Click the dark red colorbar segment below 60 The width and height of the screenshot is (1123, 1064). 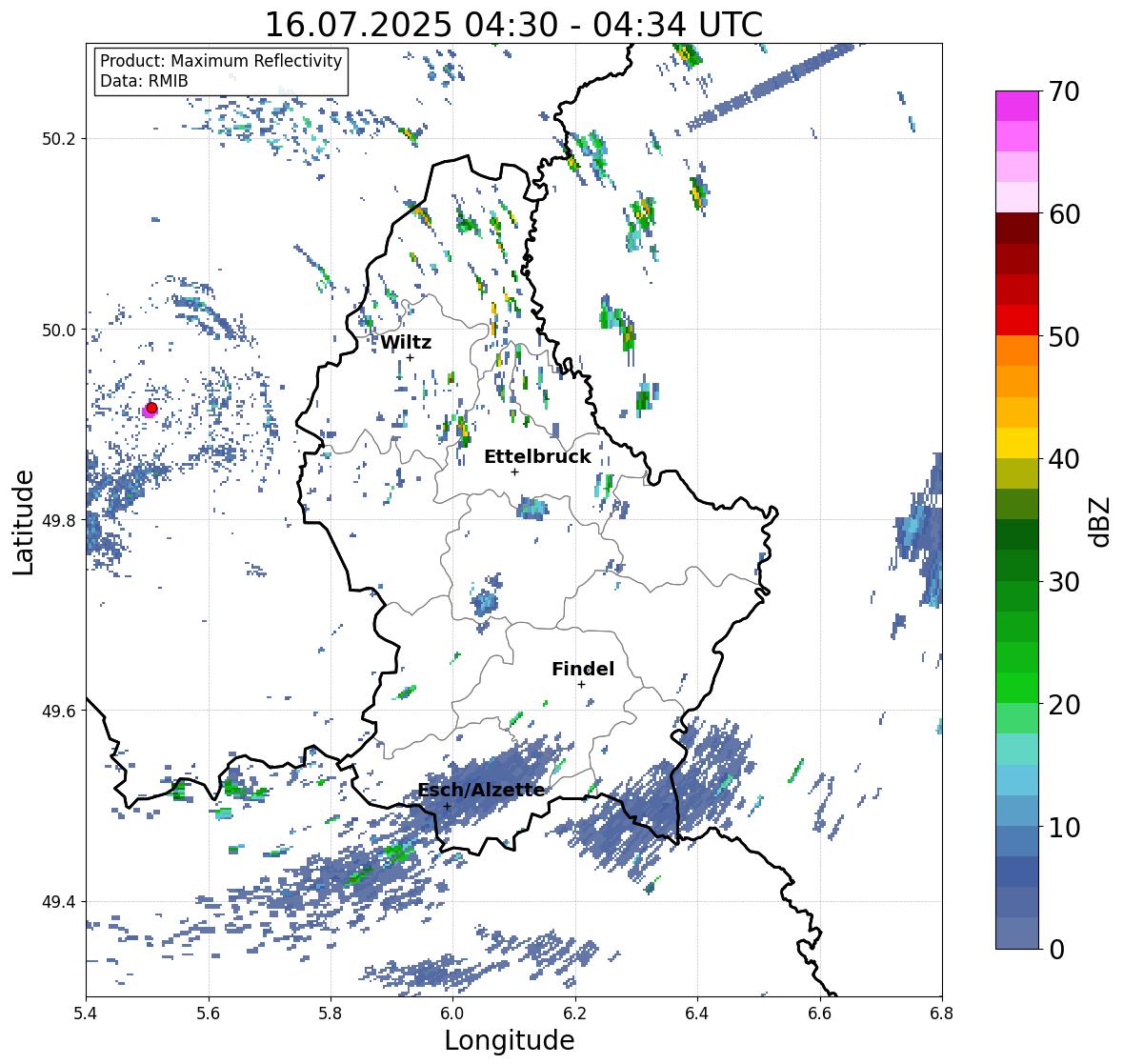pyautogui.click(x=1017, y=229)
